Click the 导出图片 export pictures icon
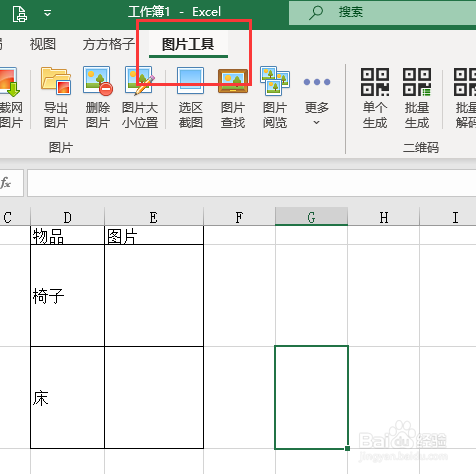 coord(56,98)
